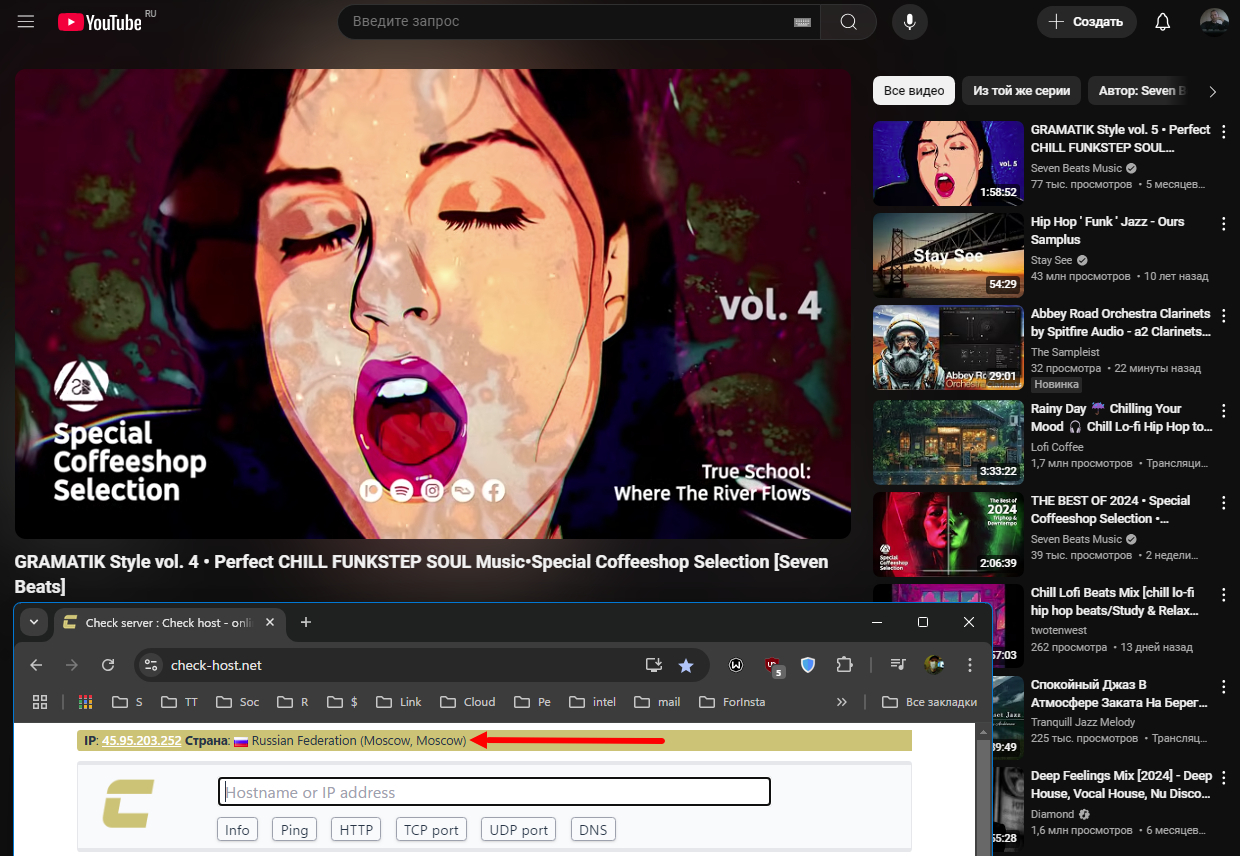Image resolution: width=1240 pixels, height=856 pixels.
Task: Open the Rainy Day Lo-fi video thumbnail
Action: pos(948,443)
